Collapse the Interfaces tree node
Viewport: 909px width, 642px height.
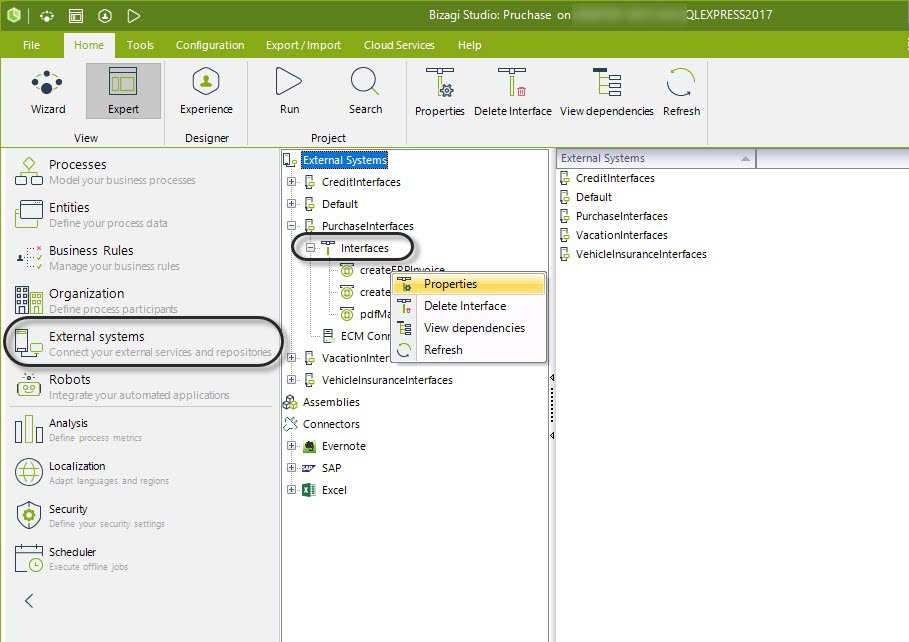click(x=310, y=248)
